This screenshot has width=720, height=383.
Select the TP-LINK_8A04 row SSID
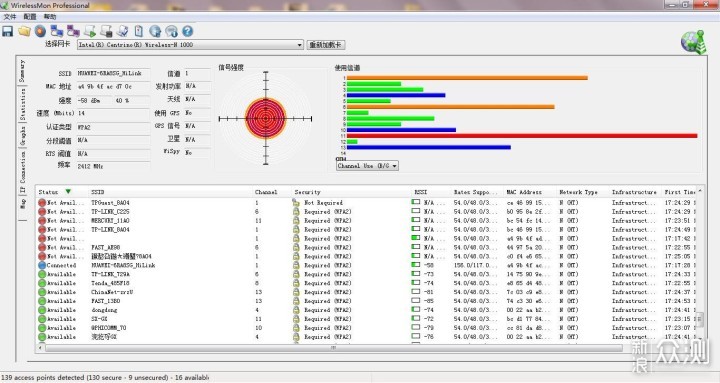click(x=110, y=230)
